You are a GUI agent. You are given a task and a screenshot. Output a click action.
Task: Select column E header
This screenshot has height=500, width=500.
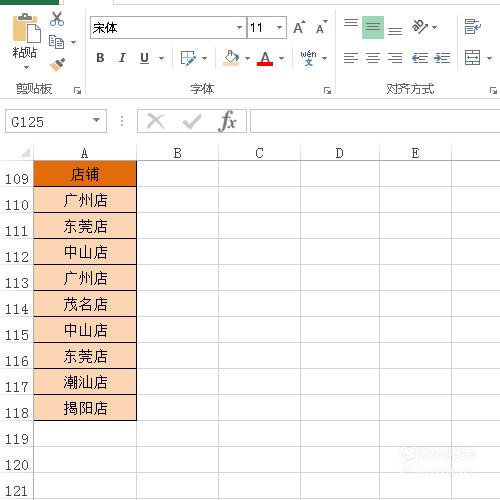[x=415, y=153]
